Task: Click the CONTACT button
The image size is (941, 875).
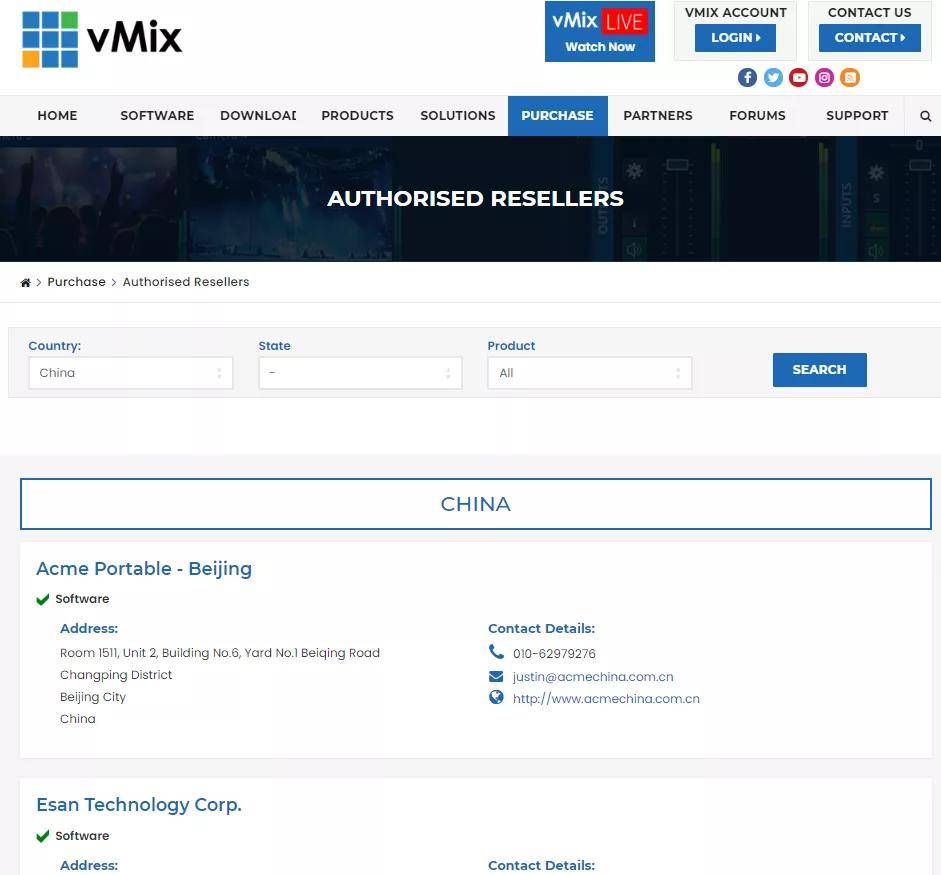Action: click(x=870, y=38)
